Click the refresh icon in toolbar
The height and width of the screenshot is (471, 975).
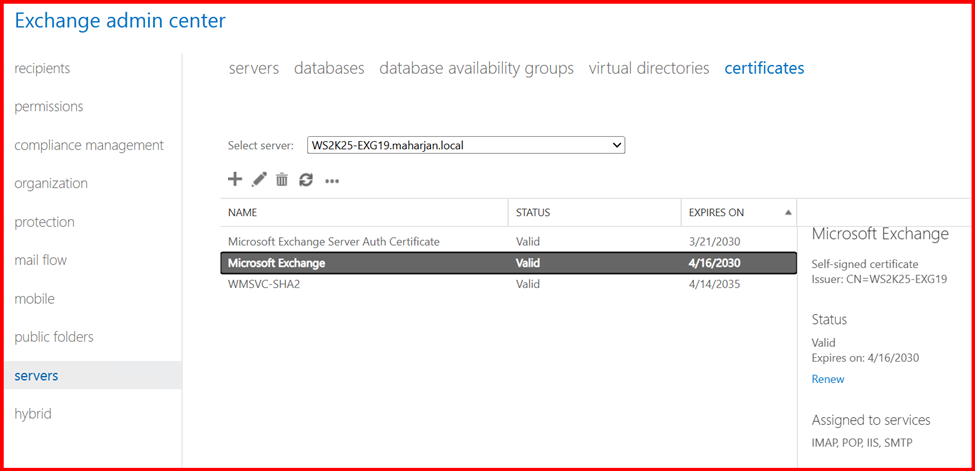[306, 180]
